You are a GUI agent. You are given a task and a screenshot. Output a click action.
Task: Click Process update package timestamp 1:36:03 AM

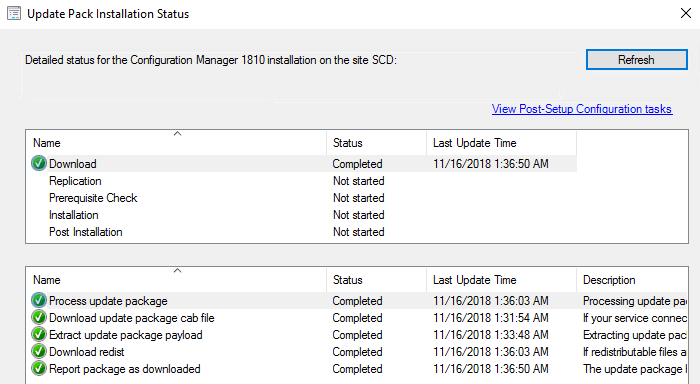[491, 301]
